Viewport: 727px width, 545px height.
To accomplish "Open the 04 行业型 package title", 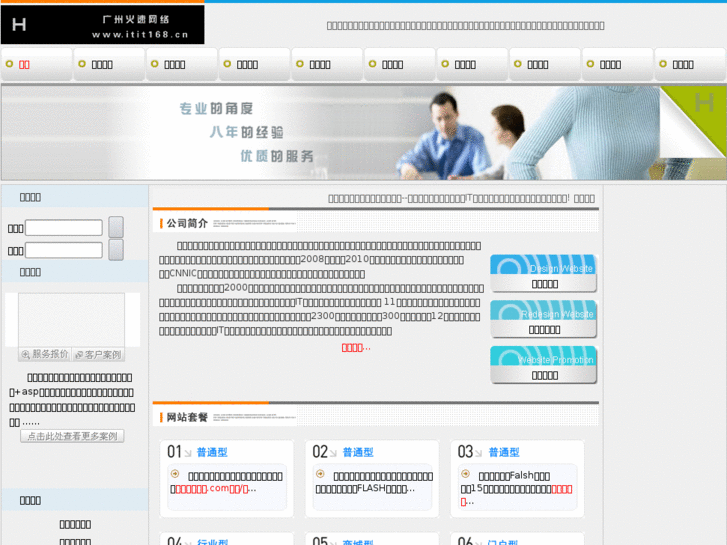I will point(212,541).
